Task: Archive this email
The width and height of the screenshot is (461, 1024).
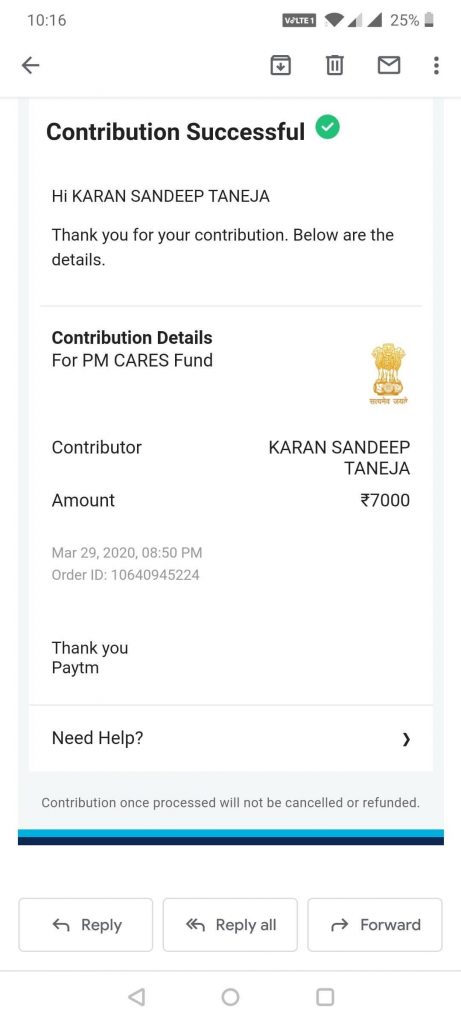Action: click(x=281, y=65)
